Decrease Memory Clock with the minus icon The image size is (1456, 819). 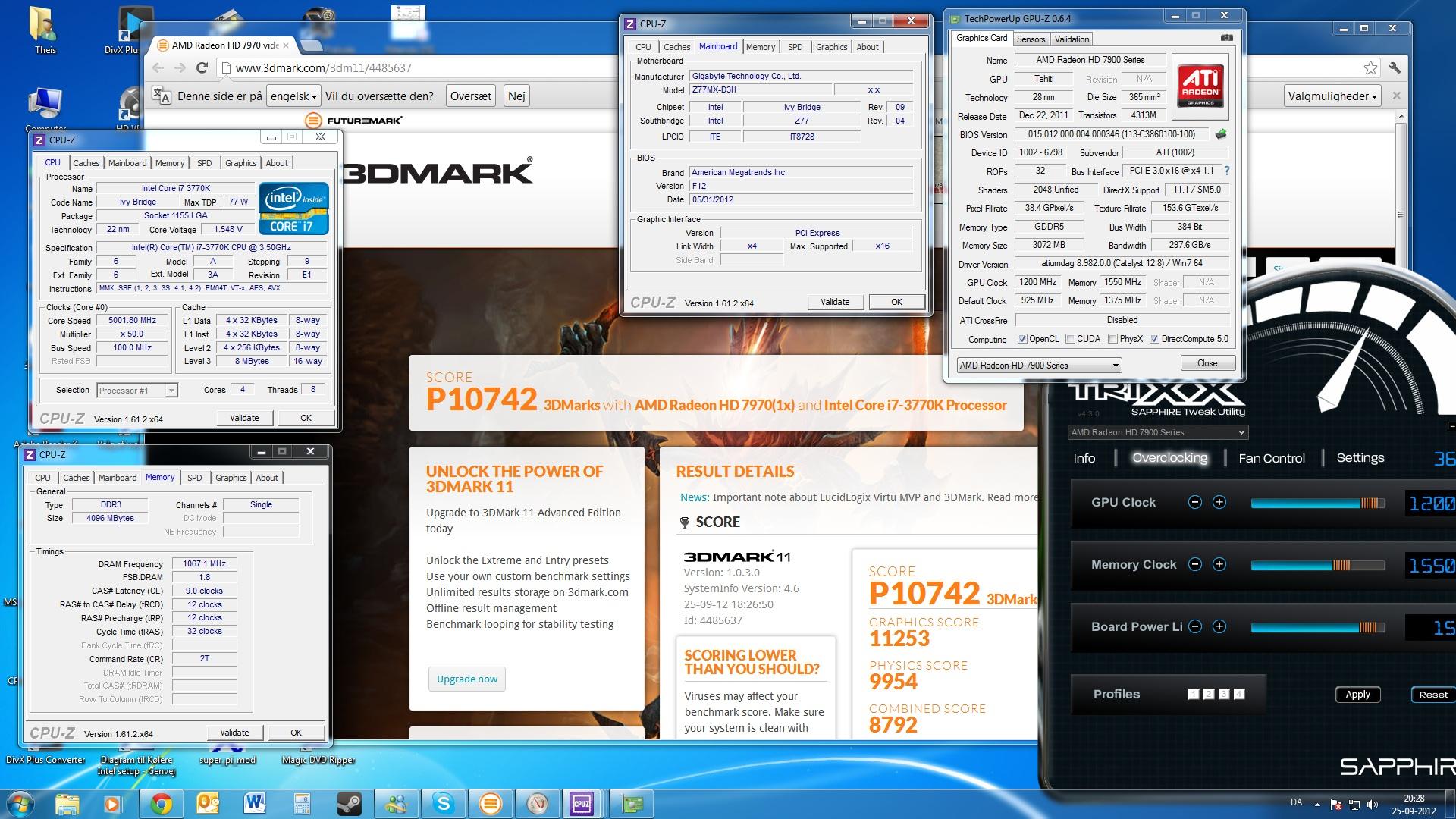point(1195,564)
